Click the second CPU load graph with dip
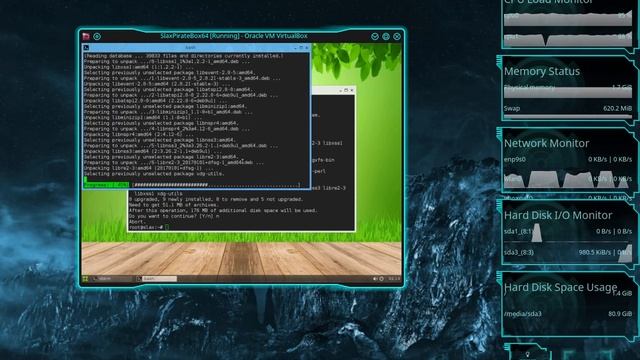The image size is (640, 360). pyautogui.click(x=568, y=39)
